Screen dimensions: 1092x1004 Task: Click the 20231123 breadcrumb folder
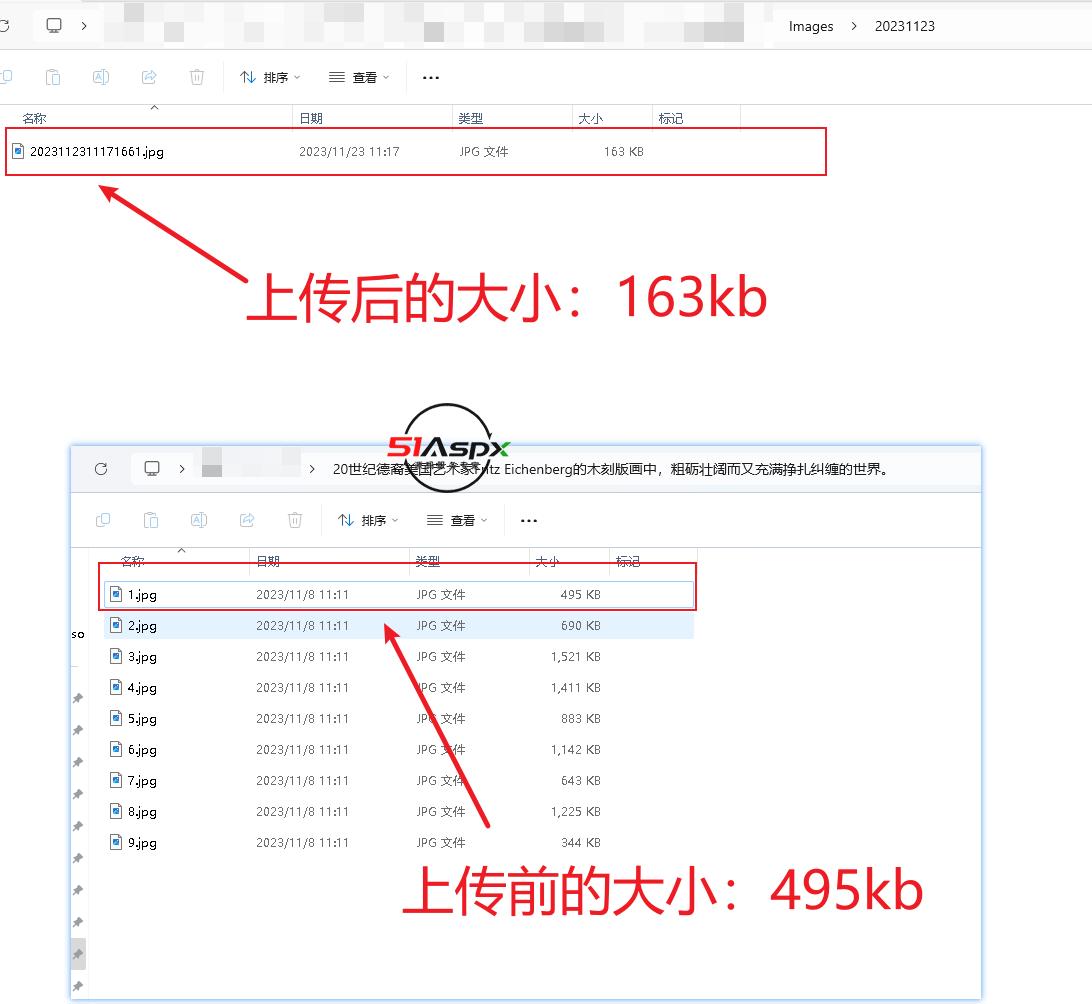904,26
